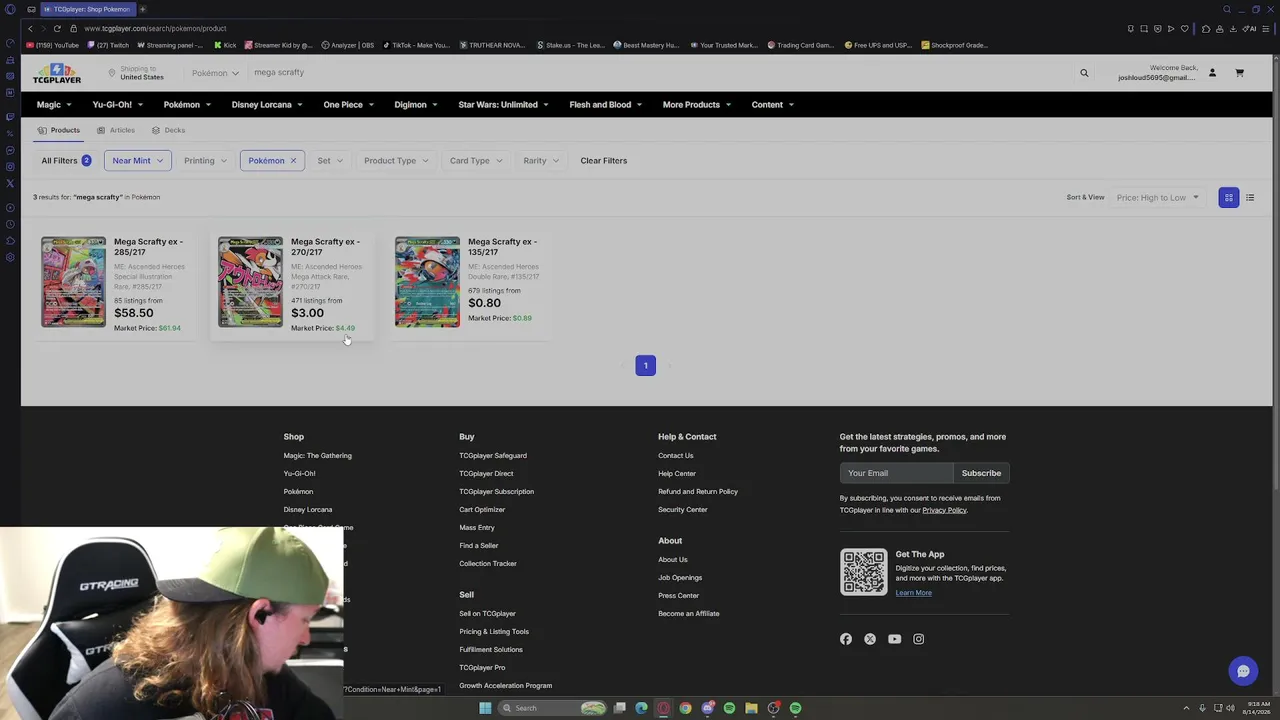This screenshot has height=720, width=1280.
Task: Open the browser extensions icon
Action: pos(1206,28)
